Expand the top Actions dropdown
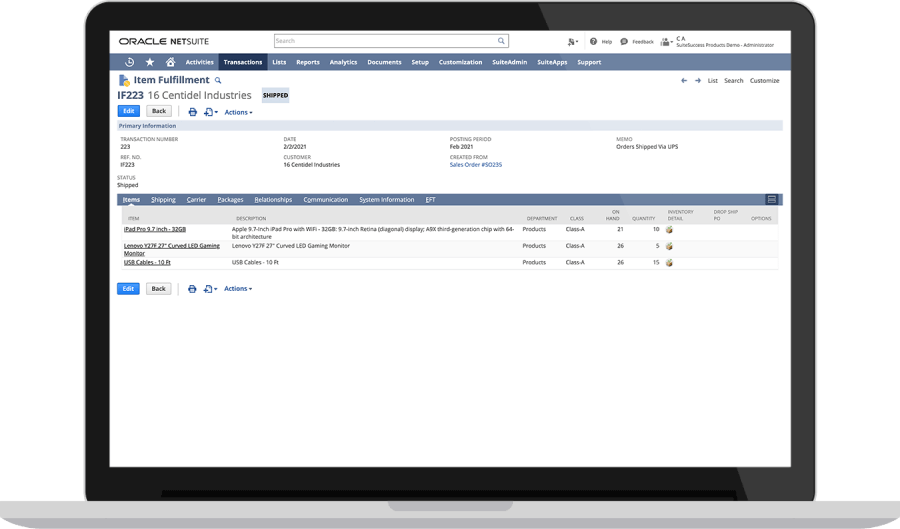The height and width of the screenshot is (529, 900). [x=238, y=112]
